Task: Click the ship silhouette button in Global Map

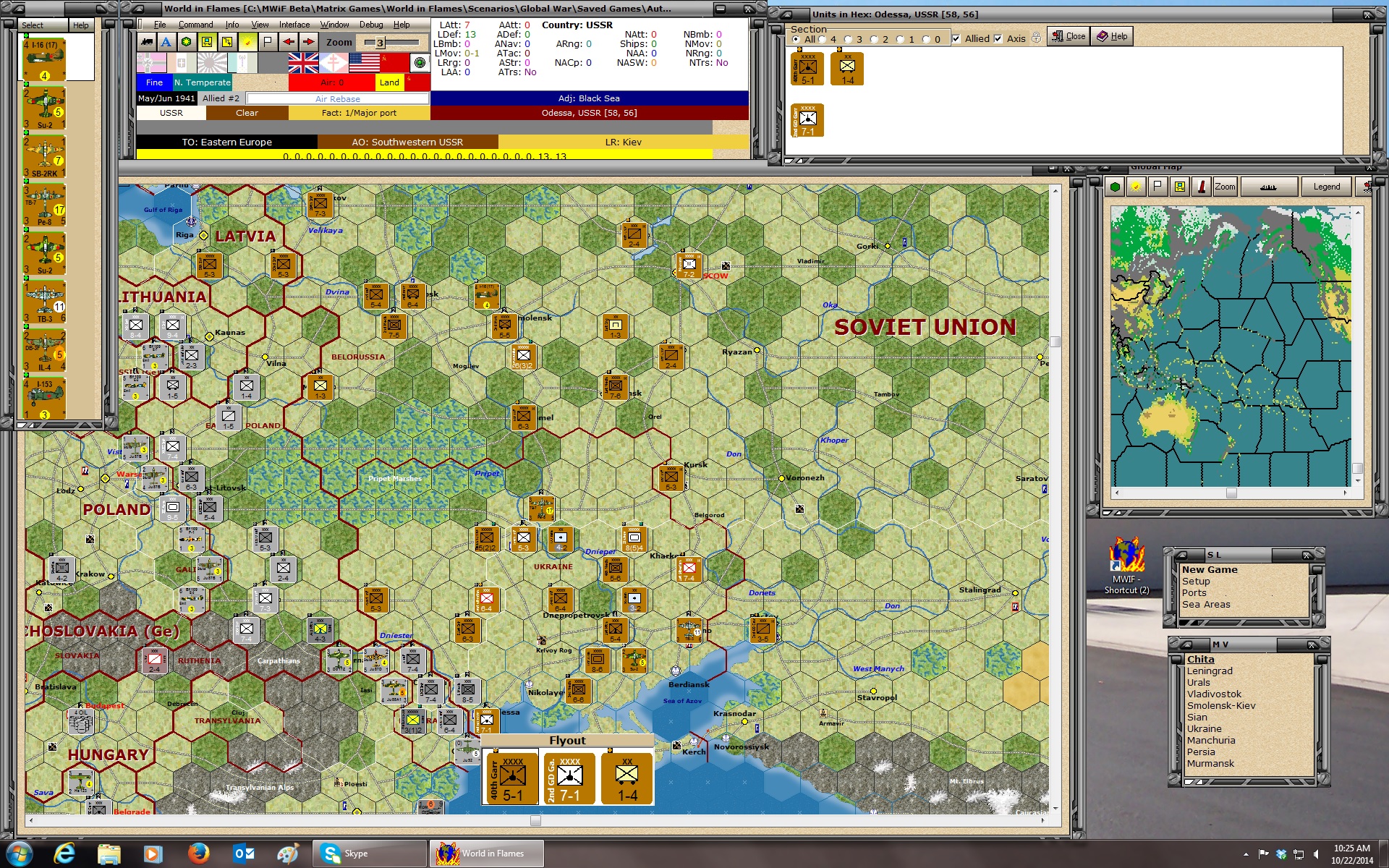Action: click(x=1267, y=187)
